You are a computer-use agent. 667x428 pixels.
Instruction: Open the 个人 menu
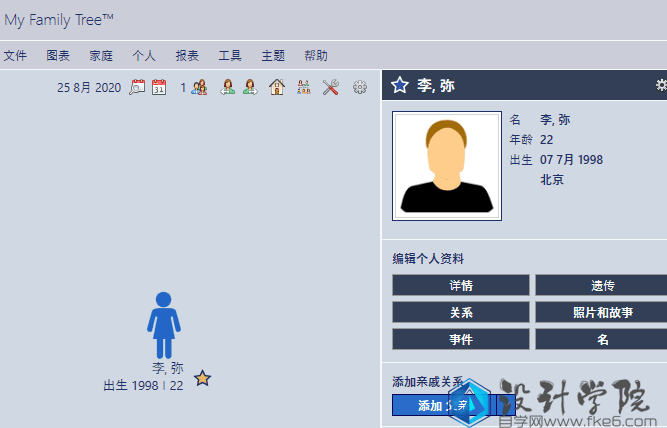[144, 55]
